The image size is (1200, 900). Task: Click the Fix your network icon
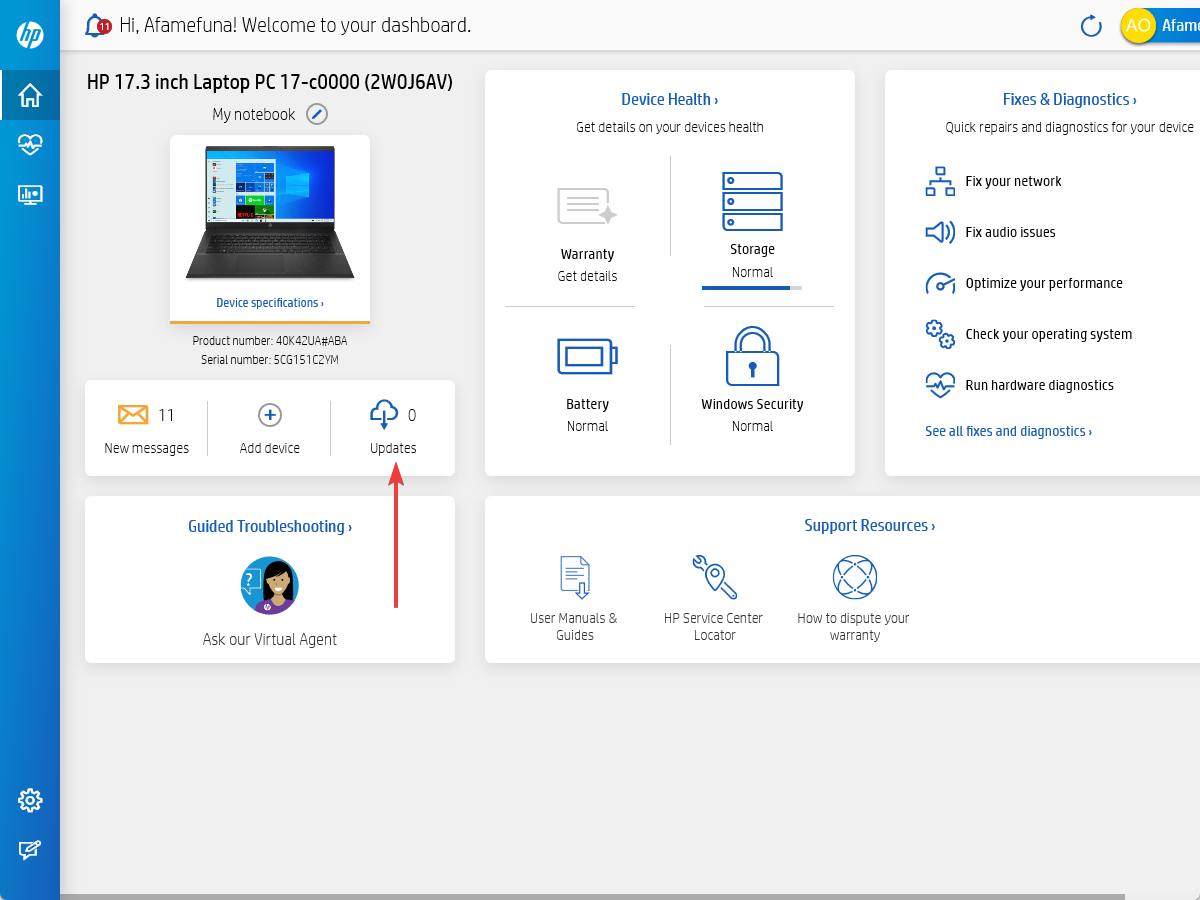tap(940, 181)
